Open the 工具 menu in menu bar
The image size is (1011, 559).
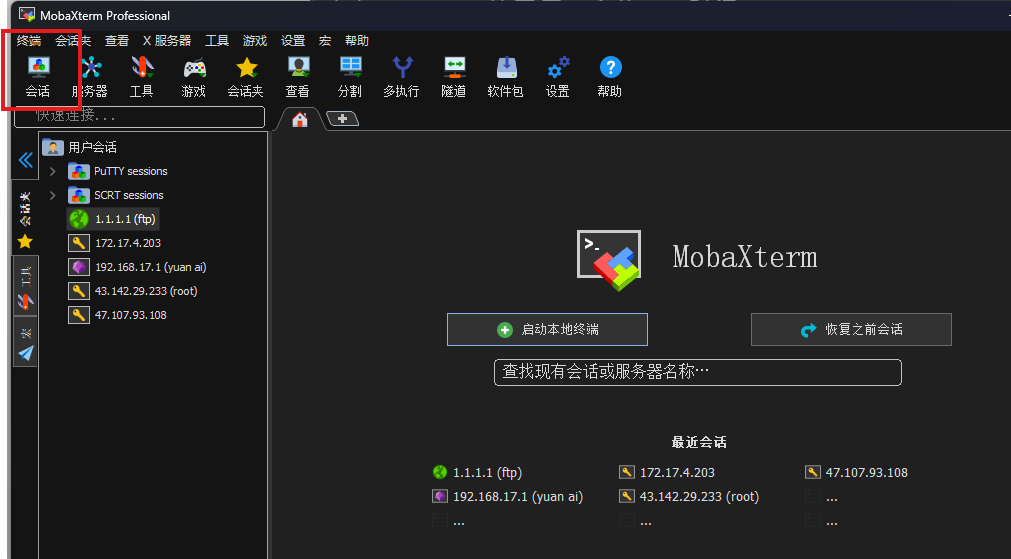[x=217, y=41]
